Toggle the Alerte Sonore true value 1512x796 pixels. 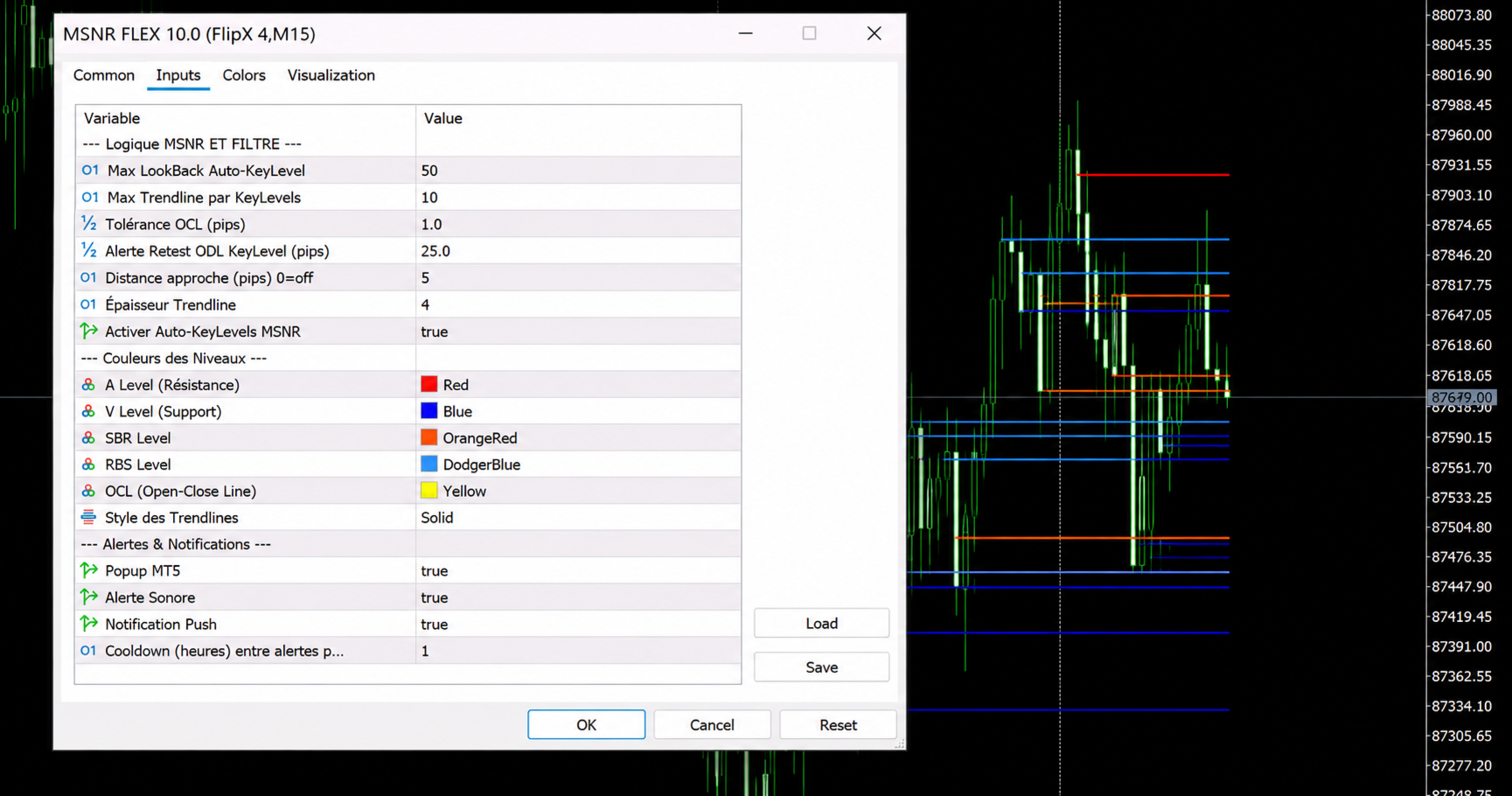pos(578,597)
